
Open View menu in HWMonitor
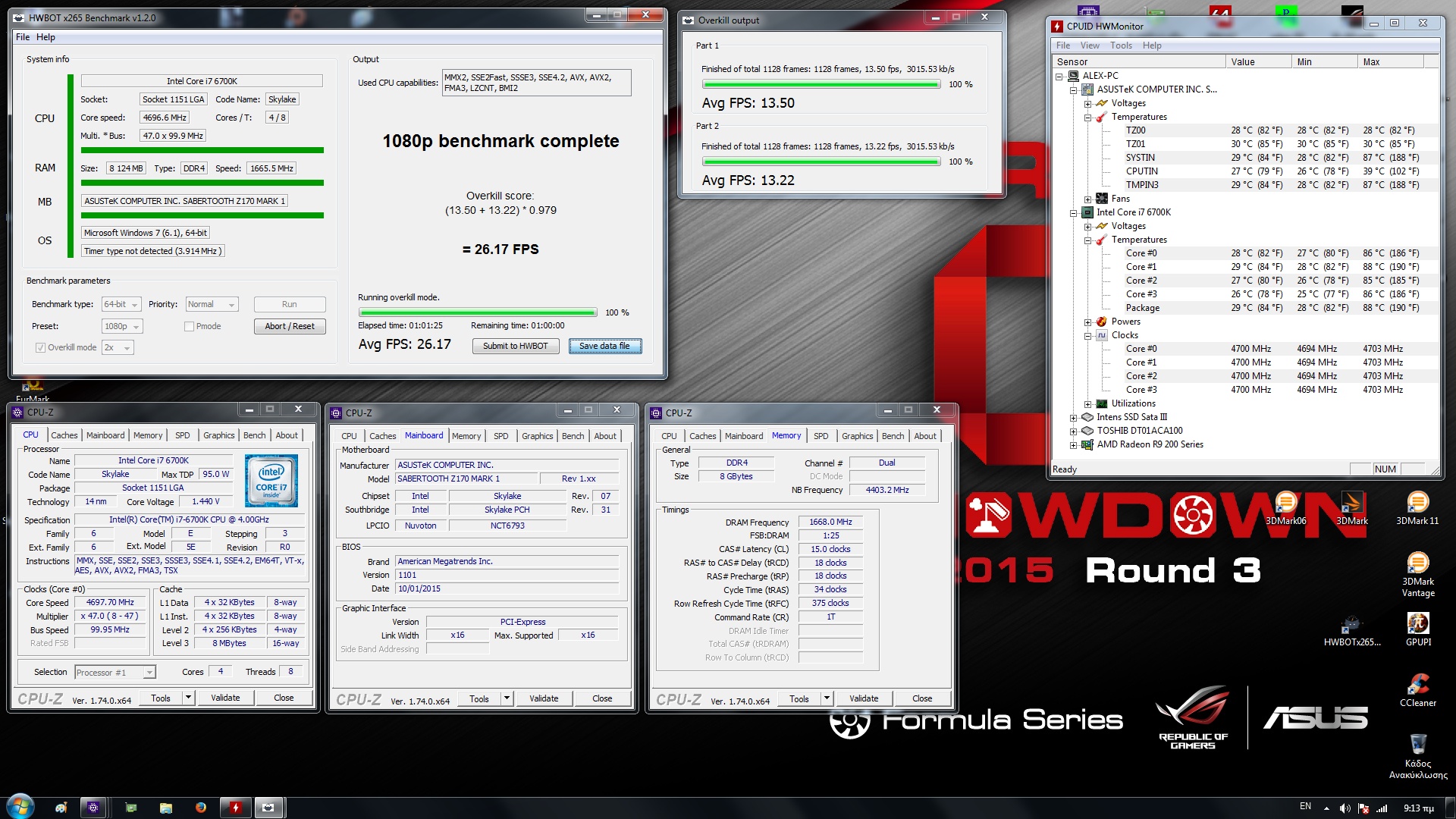click(x=1090, y=45)
